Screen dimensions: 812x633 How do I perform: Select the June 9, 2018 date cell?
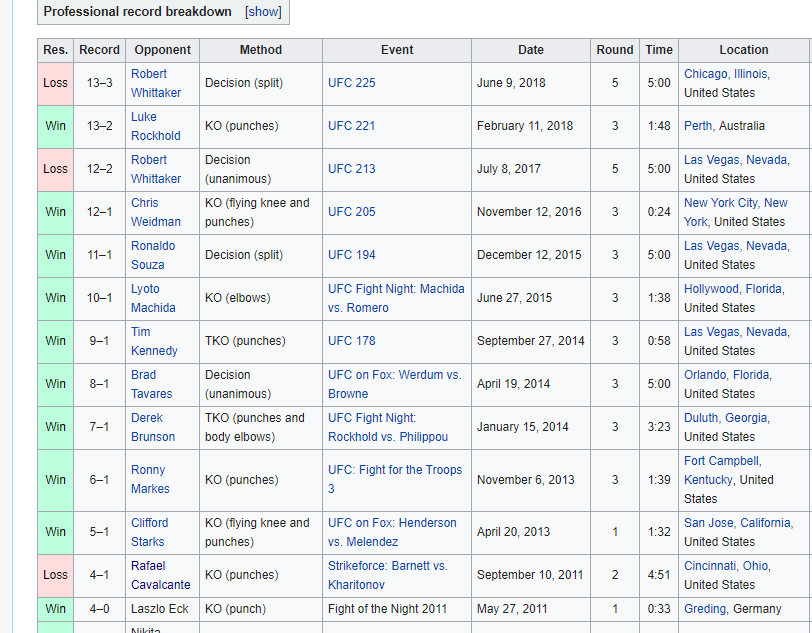click(531, 83)
